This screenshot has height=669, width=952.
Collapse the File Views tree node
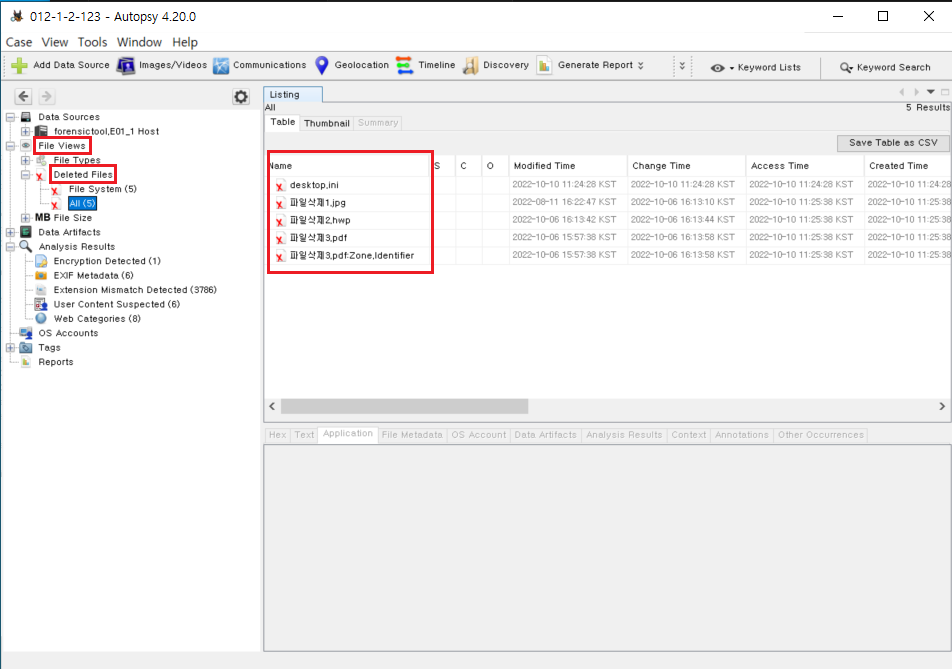pyautogui.click(x=11, y=146)
